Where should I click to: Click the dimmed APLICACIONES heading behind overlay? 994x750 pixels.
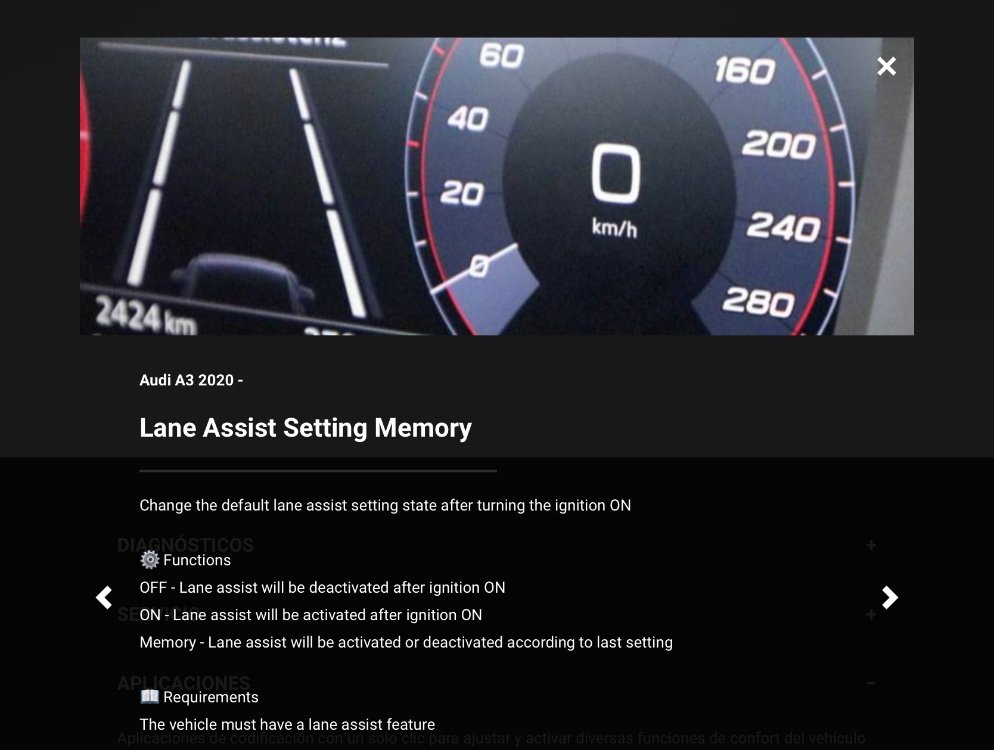(x=184, y=683)
